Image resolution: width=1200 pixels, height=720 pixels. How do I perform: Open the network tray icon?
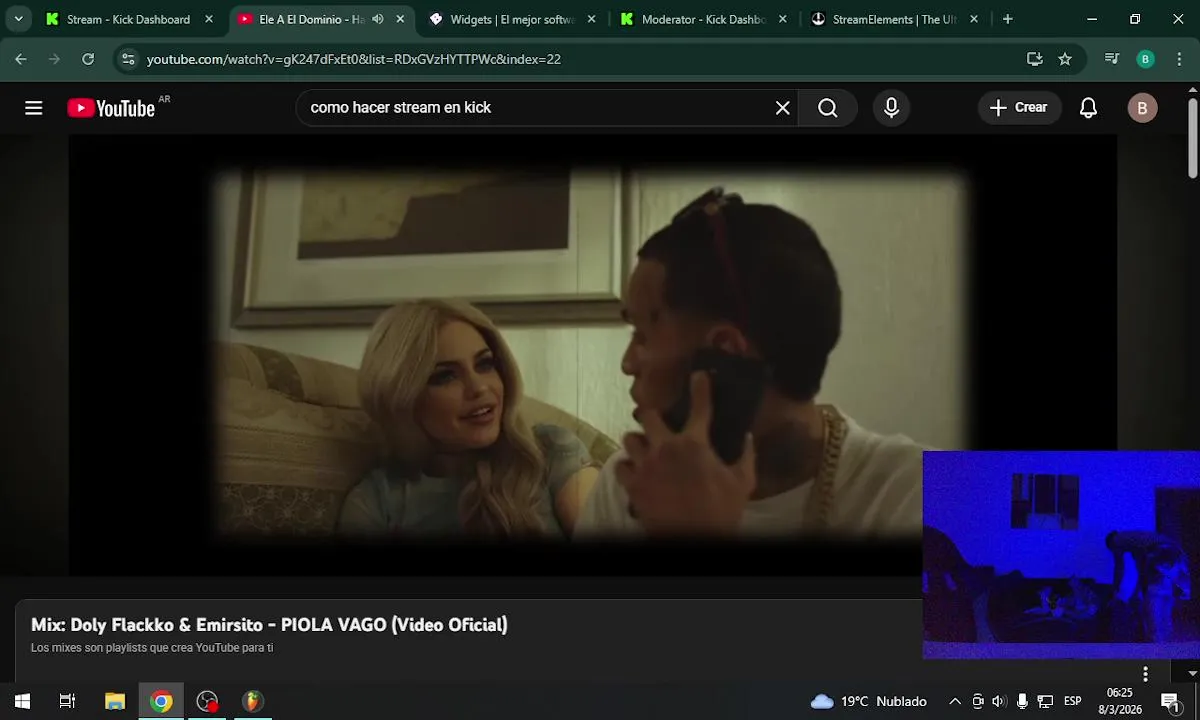1045,701
